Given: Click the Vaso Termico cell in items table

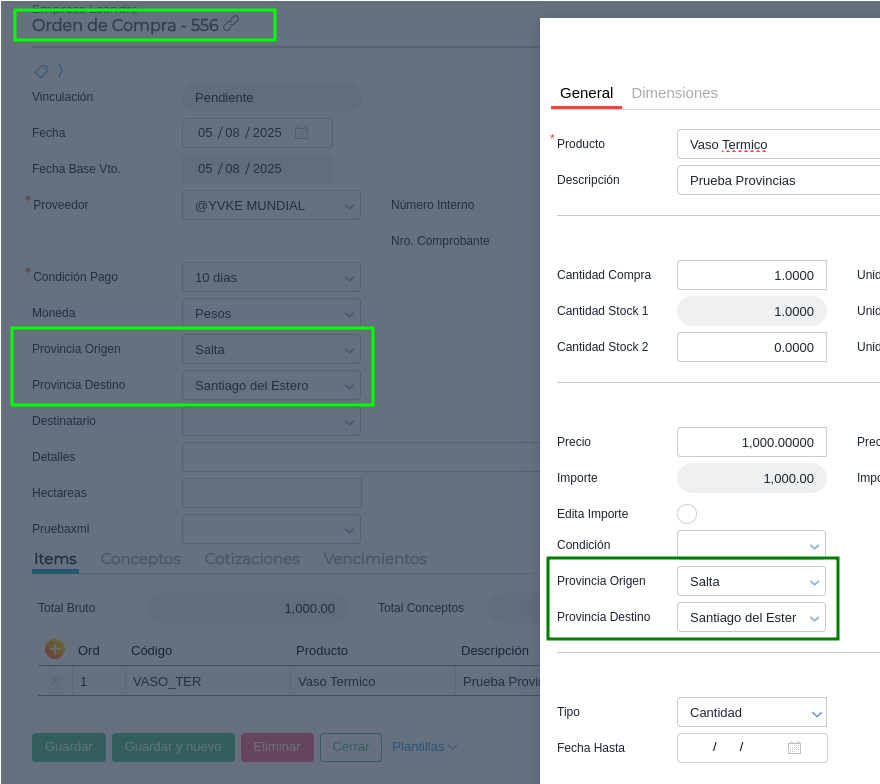Looking at the screenshot, I should point(372,681).
